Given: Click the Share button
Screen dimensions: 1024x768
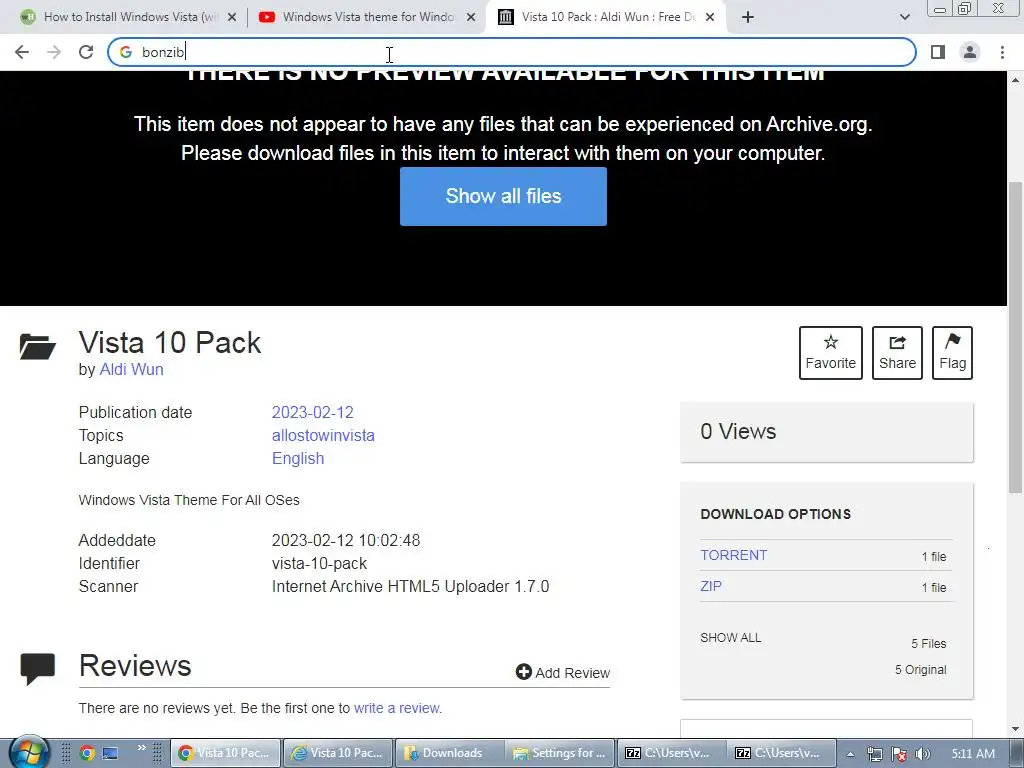Looking at the screenshot, I should pyautogui.click(x=897, y=353).
